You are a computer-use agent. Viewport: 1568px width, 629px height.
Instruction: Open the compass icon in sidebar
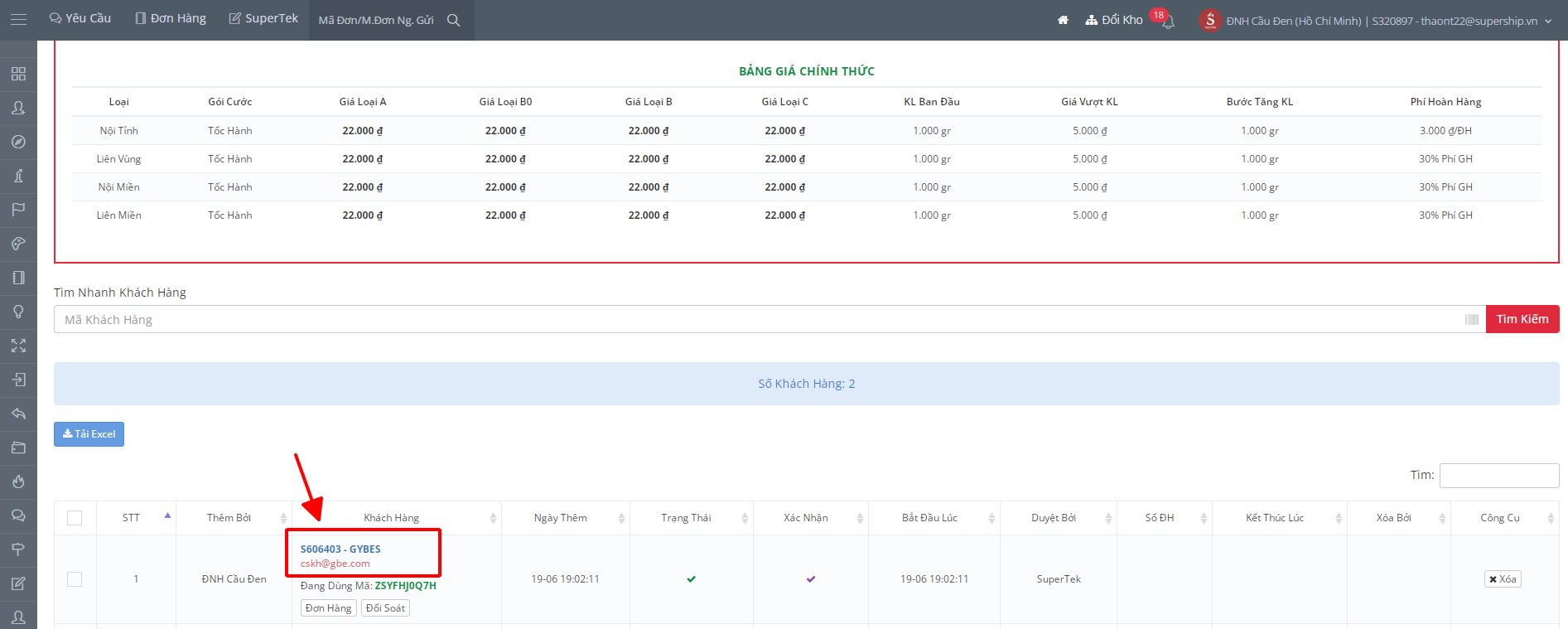(18, 142)
